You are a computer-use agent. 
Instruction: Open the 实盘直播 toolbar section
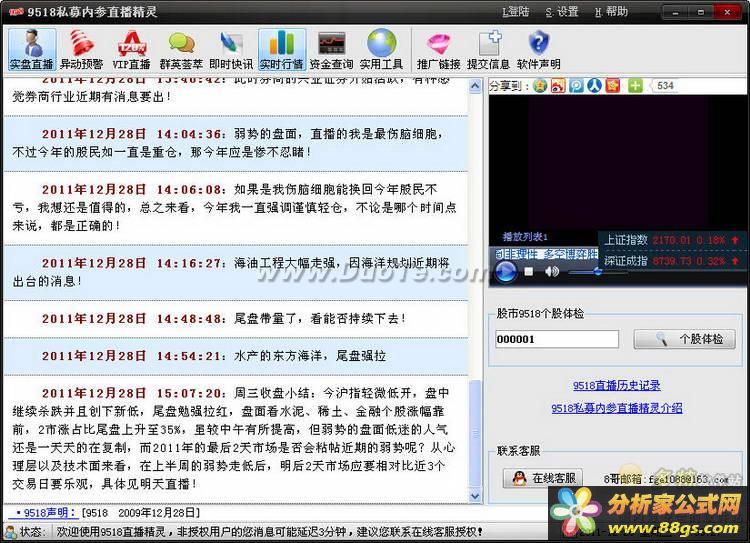pyautogui.click(x=32, y=49)
